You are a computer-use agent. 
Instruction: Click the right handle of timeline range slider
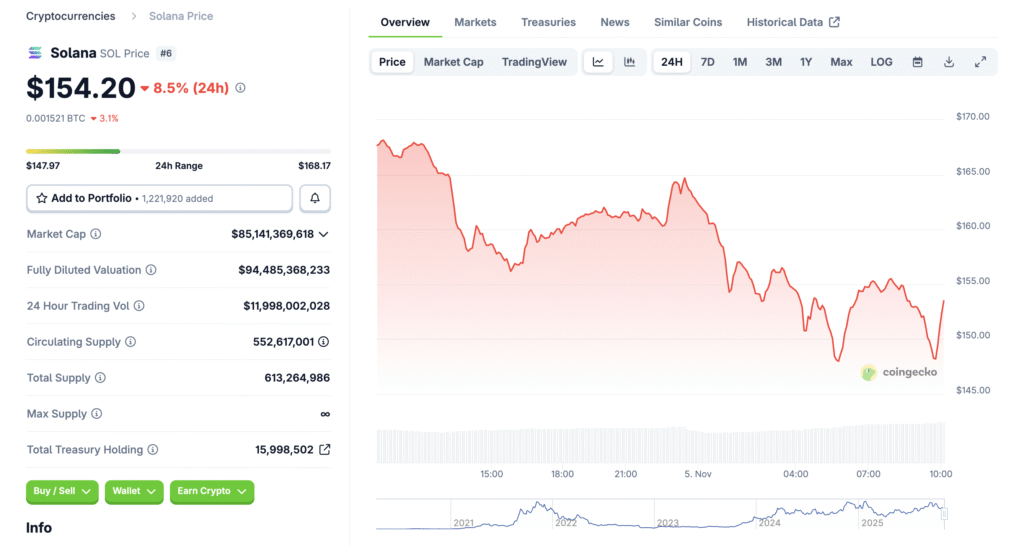pos(944,514)
